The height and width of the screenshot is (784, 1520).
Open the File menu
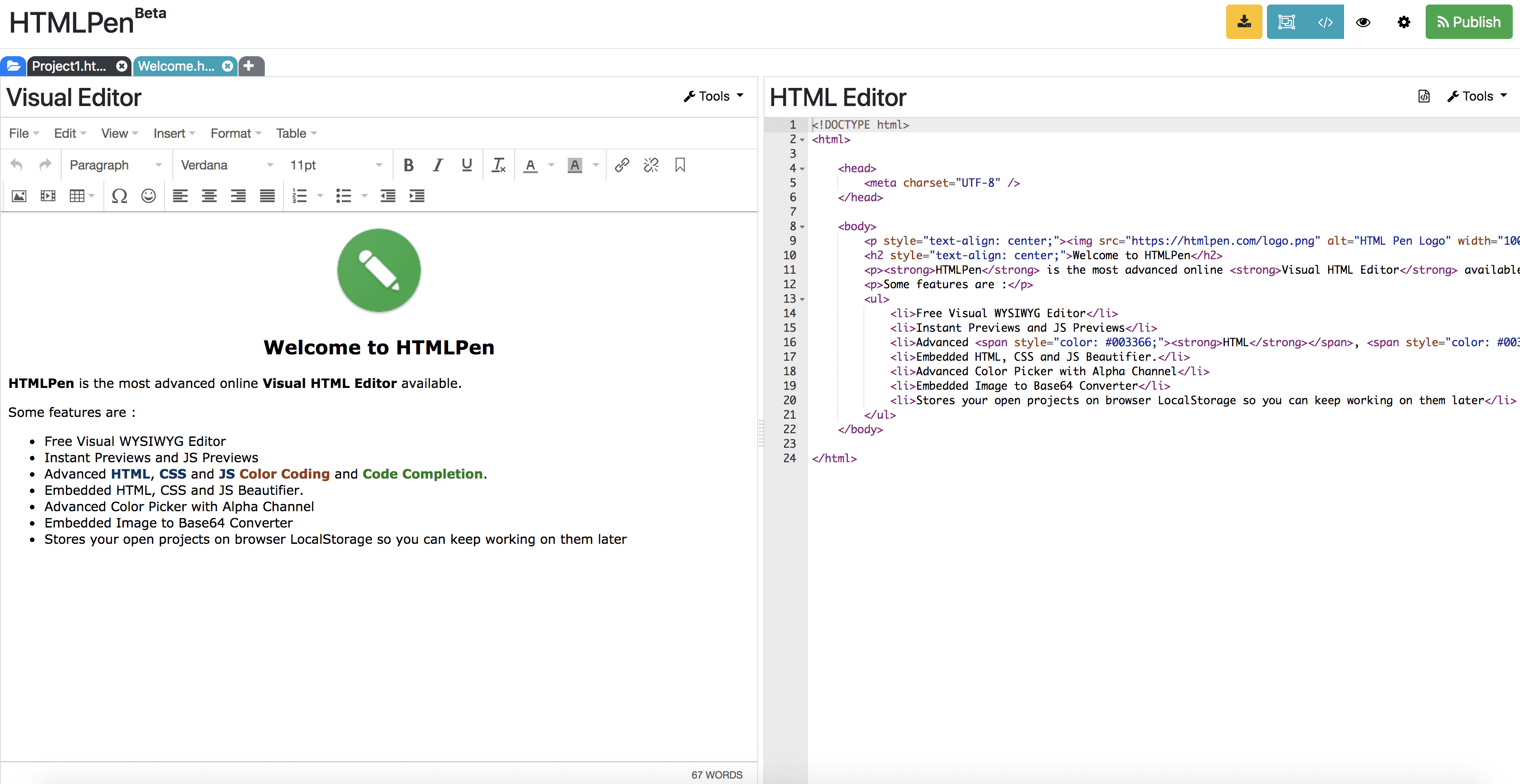[19, 132]
